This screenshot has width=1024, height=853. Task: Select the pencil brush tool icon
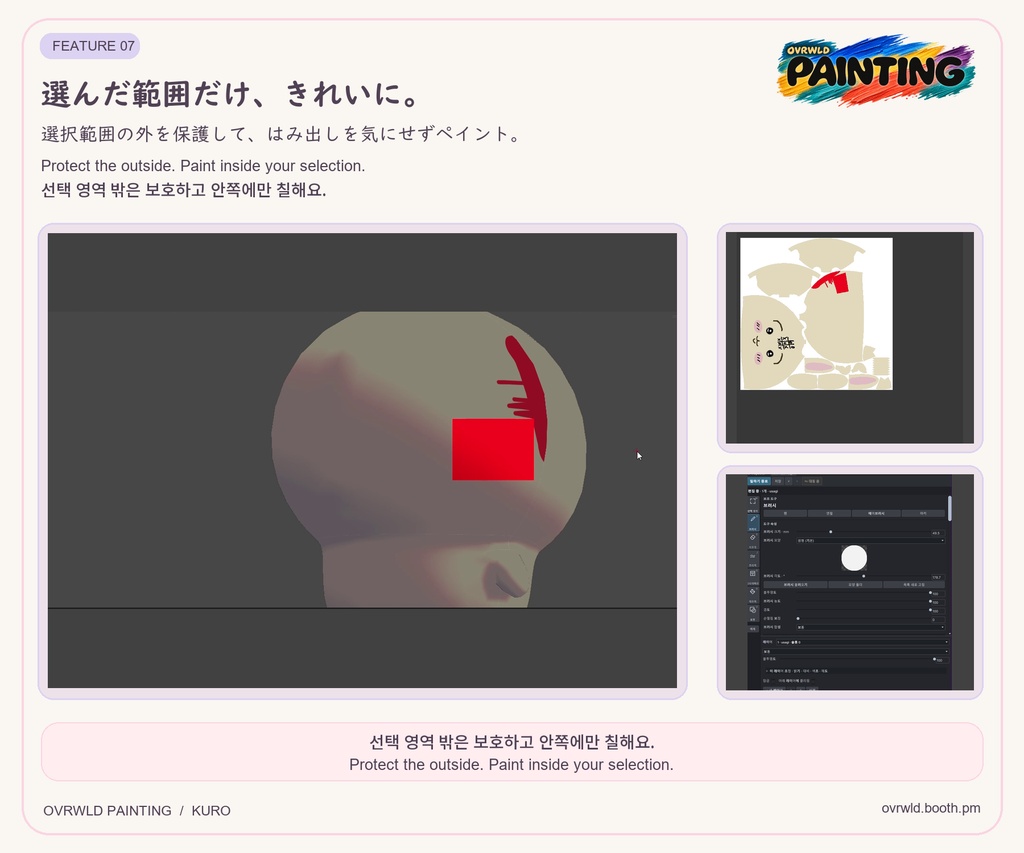tap(753, 519)
